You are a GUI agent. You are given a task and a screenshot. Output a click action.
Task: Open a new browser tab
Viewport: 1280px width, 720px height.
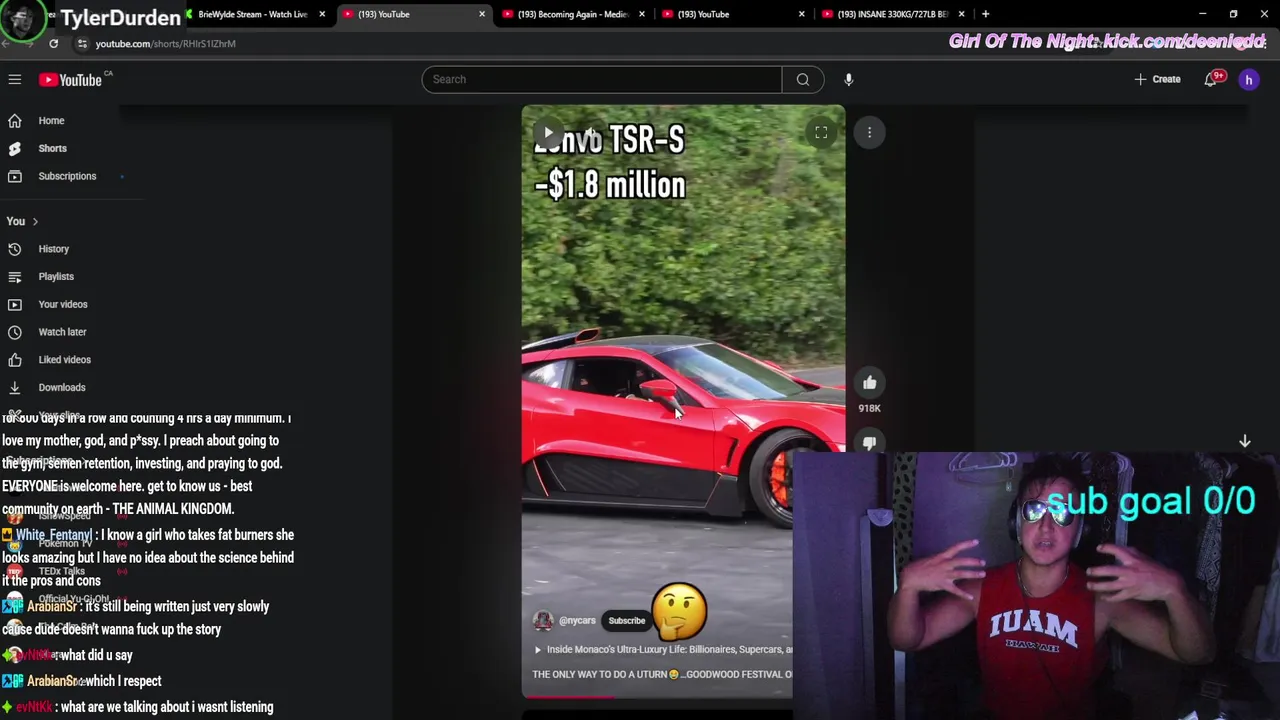click(985, 14)
